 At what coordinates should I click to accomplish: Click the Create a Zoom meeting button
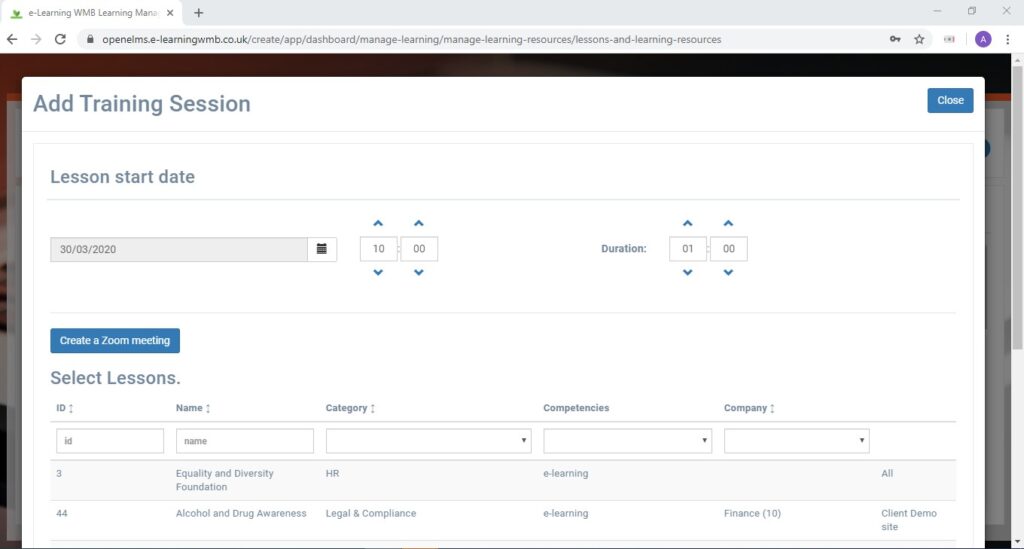[115, 341]
